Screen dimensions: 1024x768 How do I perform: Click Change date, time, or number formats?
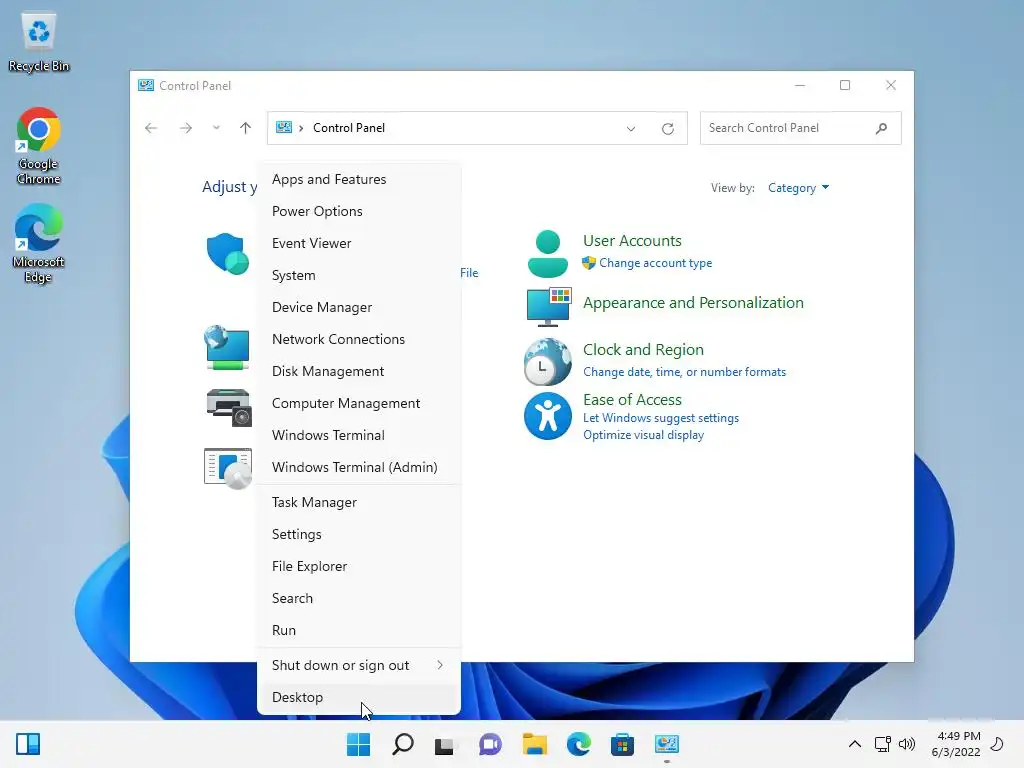[x=684, y=372]
